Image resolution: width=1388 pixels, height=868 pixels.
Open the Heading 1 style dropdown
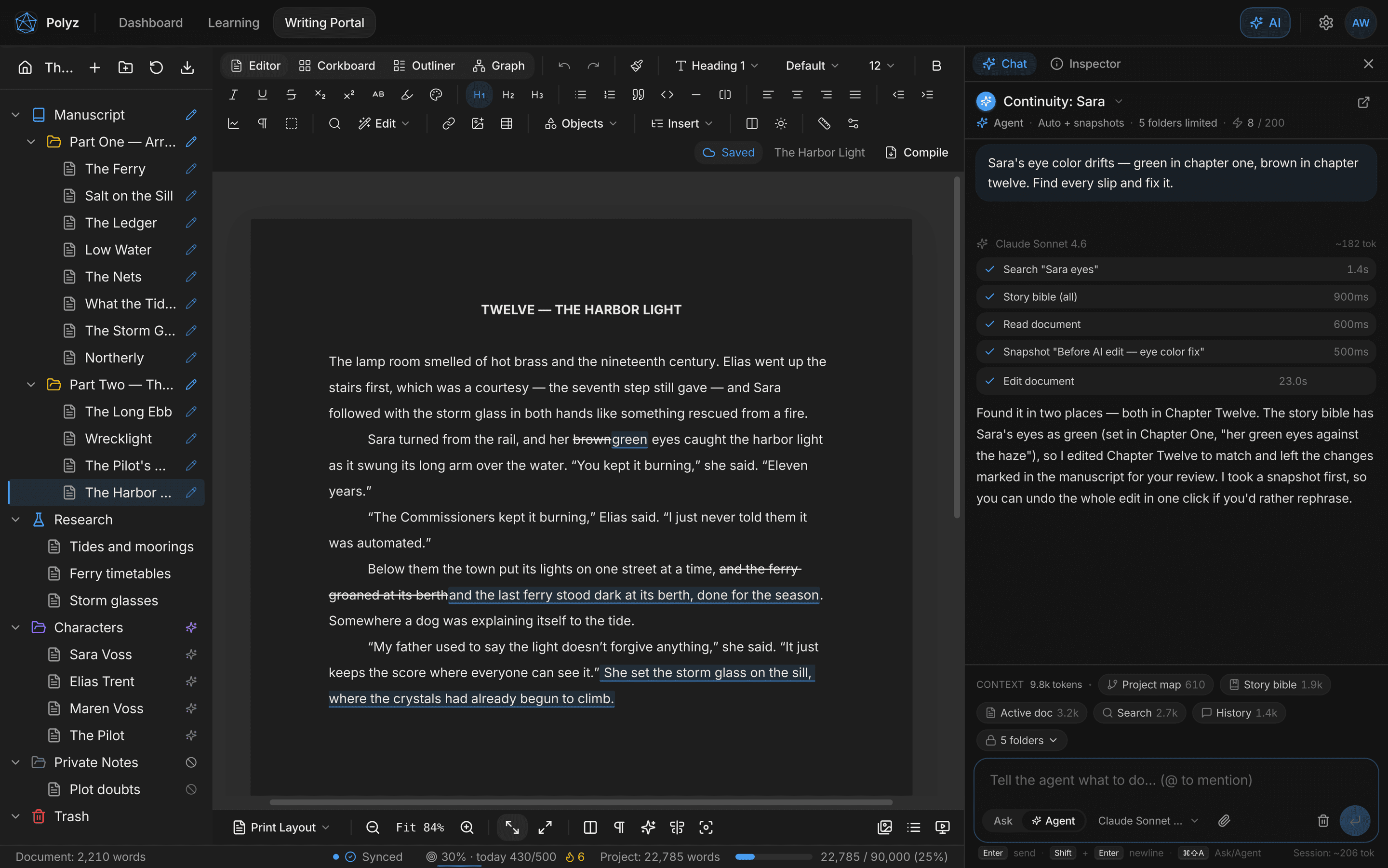tap(716, 66)
